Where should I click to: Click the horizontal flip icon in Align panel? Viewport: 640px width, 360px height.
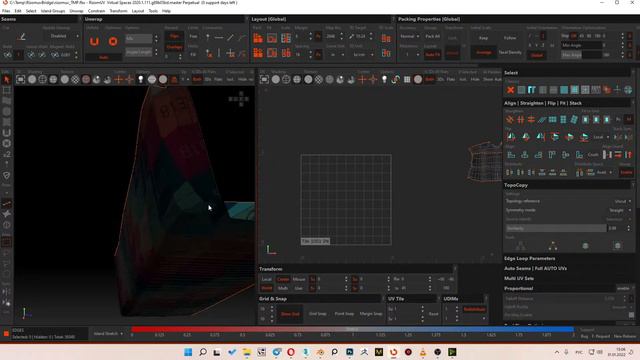coord(511,137)
